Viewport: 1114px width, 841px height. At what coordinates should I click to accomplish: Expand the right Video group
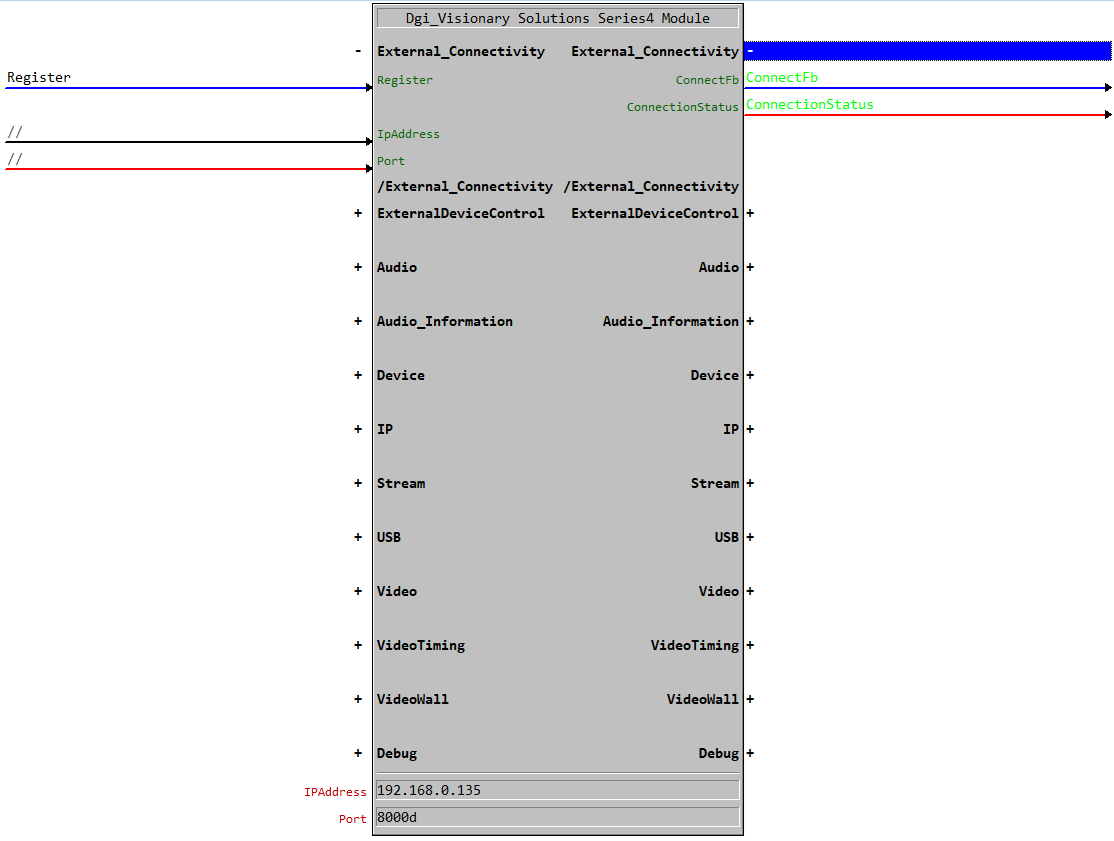click(750, 591)
